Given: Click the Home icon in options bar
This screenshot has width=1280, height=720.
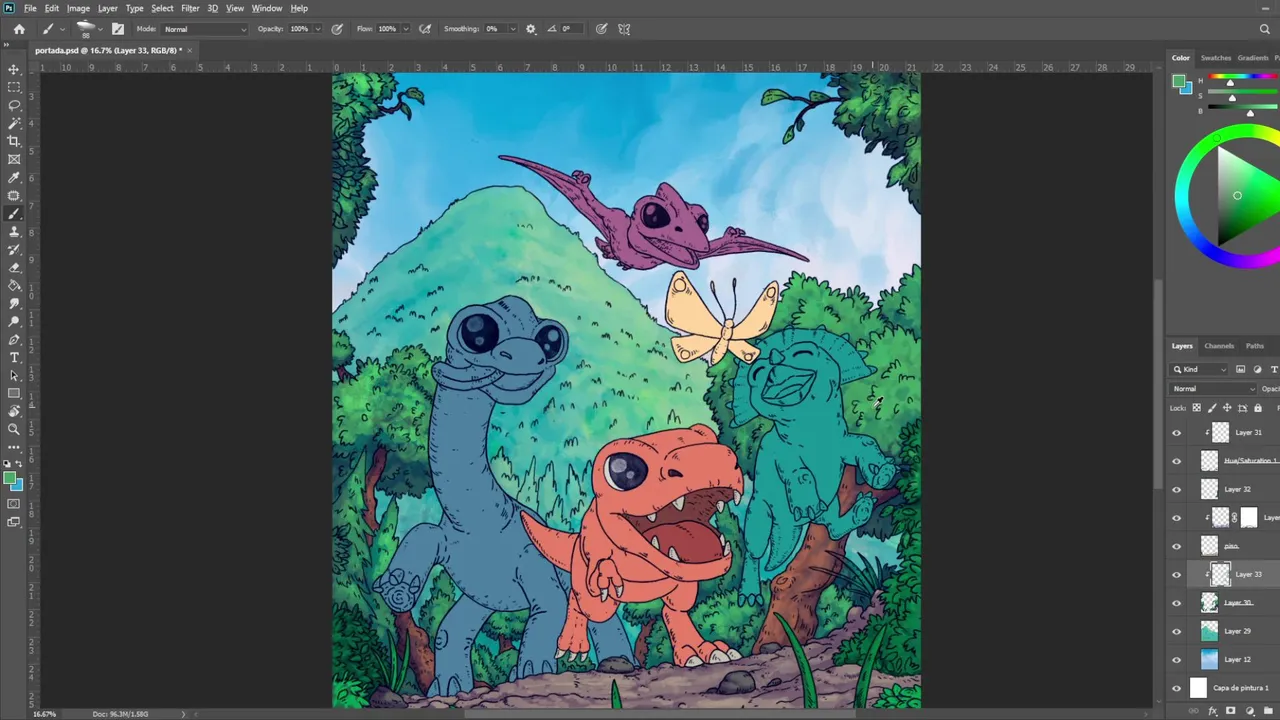Looking at the screenshot, I should pos(19,29).
